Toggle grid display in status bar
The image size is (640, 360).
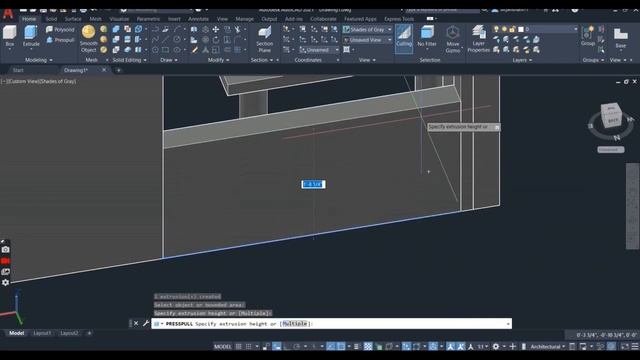(x=238, y=347)
